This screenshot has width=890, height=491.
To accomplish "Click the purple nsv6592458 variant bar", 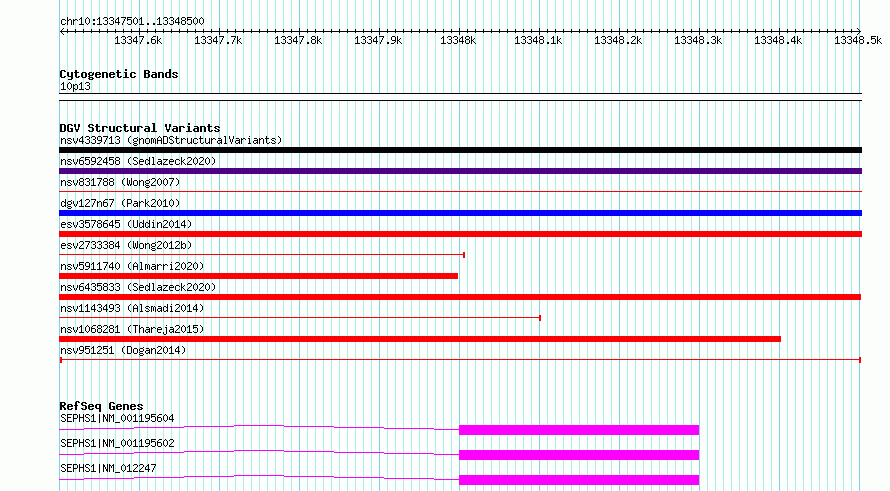I will pos(460,171).
